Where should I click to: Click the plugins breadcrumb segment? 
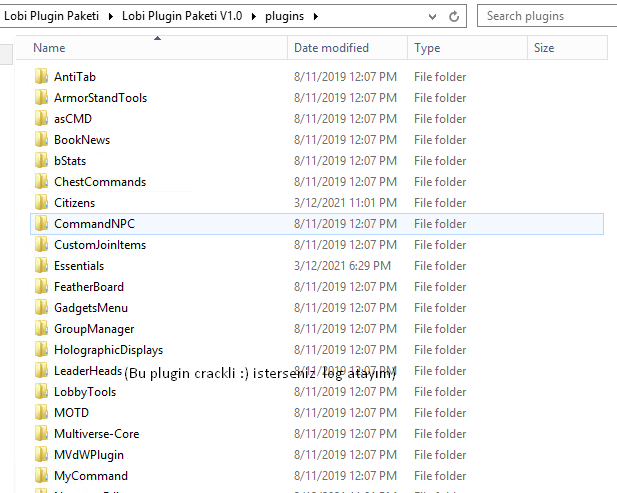(x=284, y=16)
